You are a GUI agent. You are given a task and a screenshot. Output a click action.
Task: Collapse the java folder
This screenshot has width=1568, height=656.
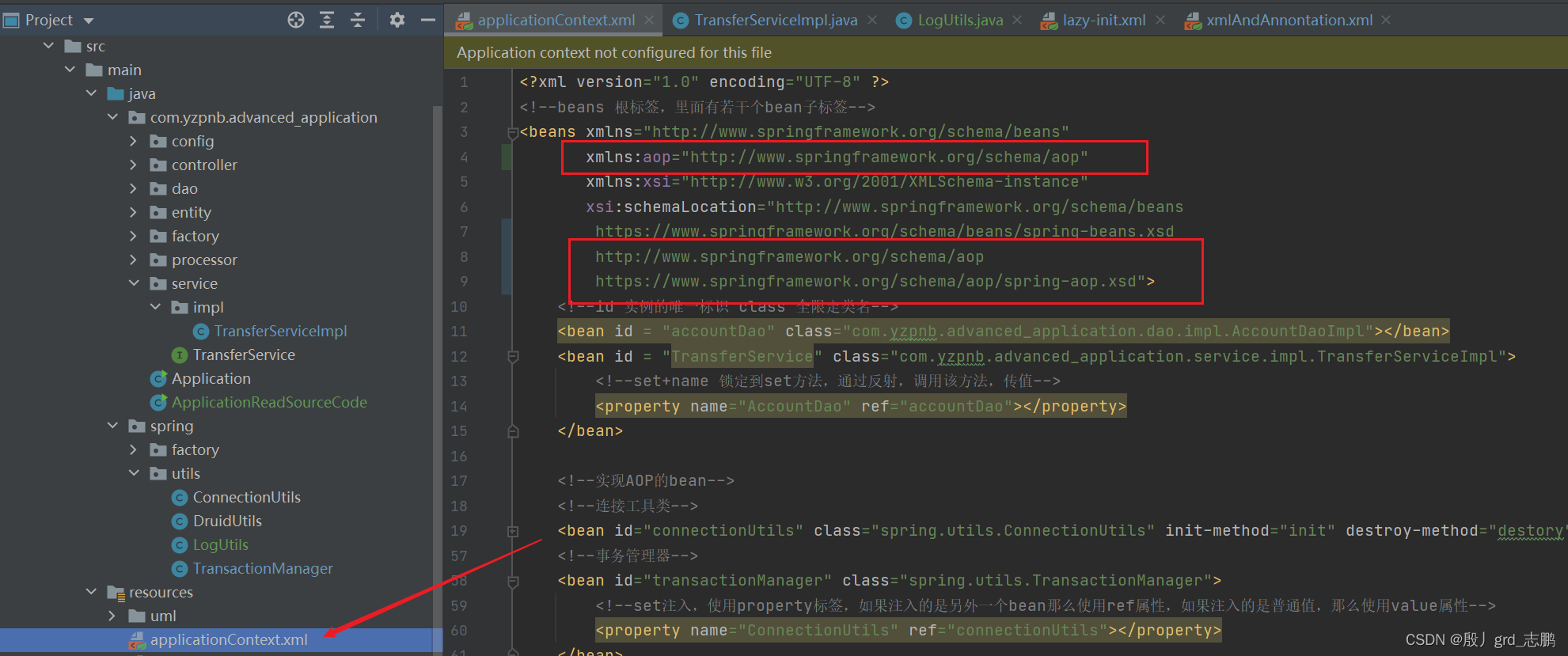(x=92, y=93)
